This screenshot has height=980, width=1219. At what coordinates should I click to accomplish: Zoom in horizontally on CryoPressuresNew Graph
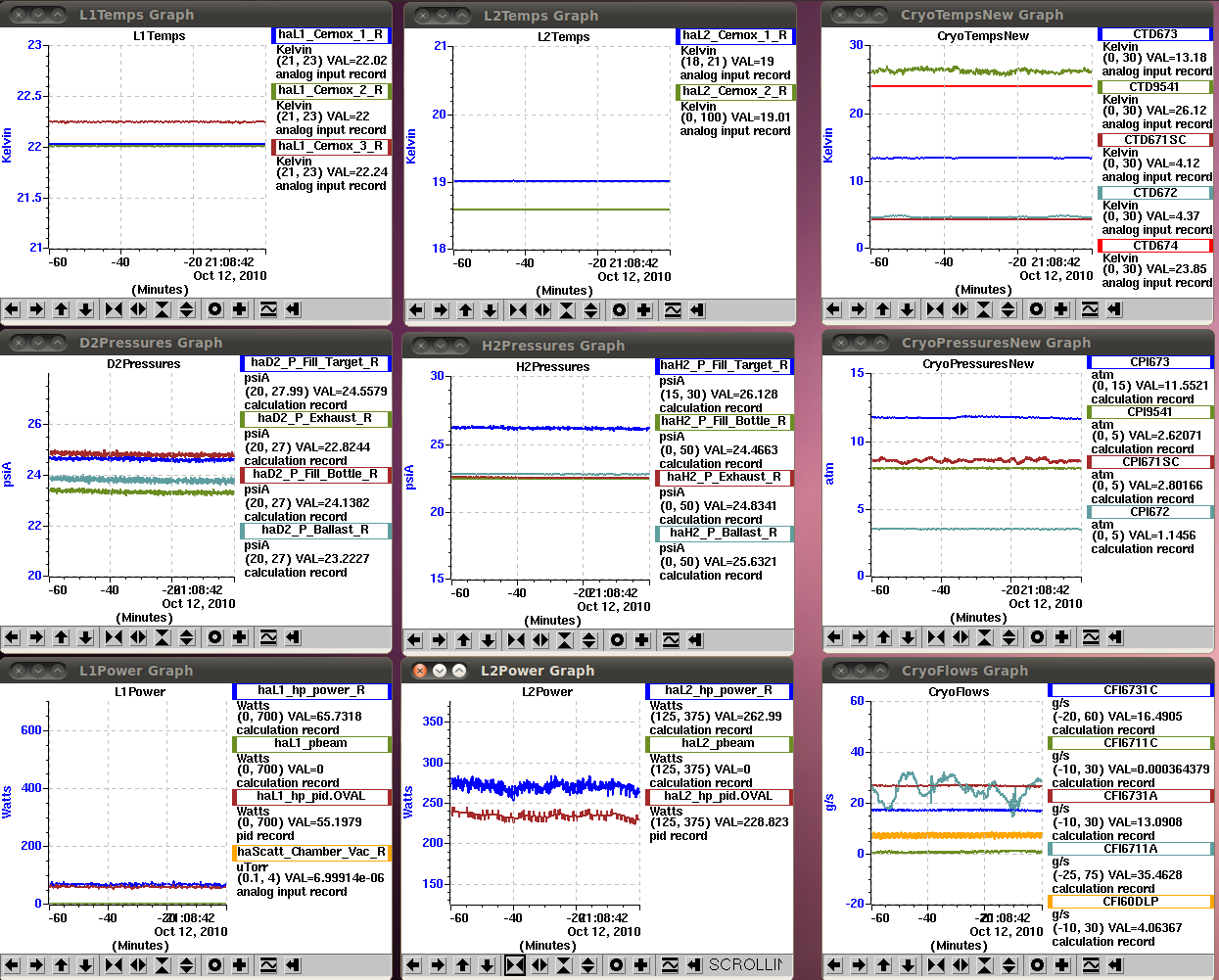936,637
